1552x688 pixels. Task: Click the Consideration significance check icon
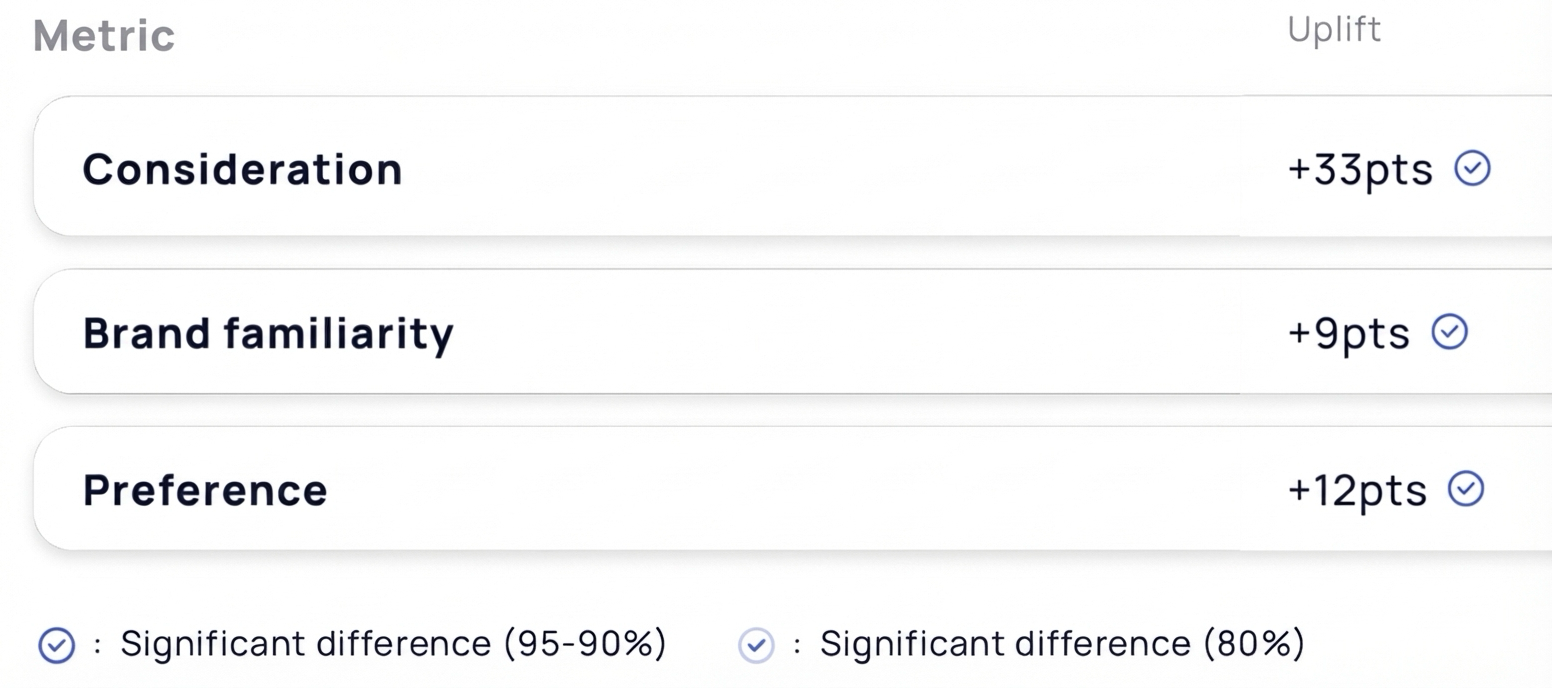(1472, 169)
